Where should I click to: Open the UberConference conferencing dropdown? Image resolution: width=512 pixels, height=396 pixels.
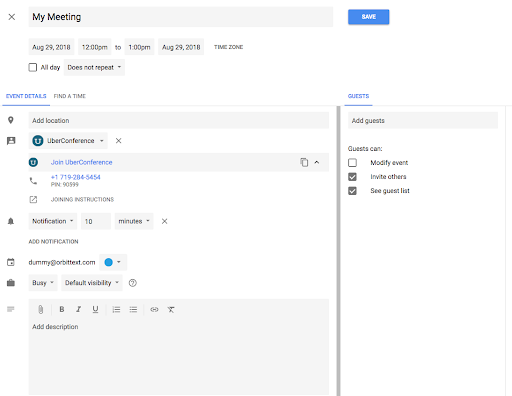(68, 141)
